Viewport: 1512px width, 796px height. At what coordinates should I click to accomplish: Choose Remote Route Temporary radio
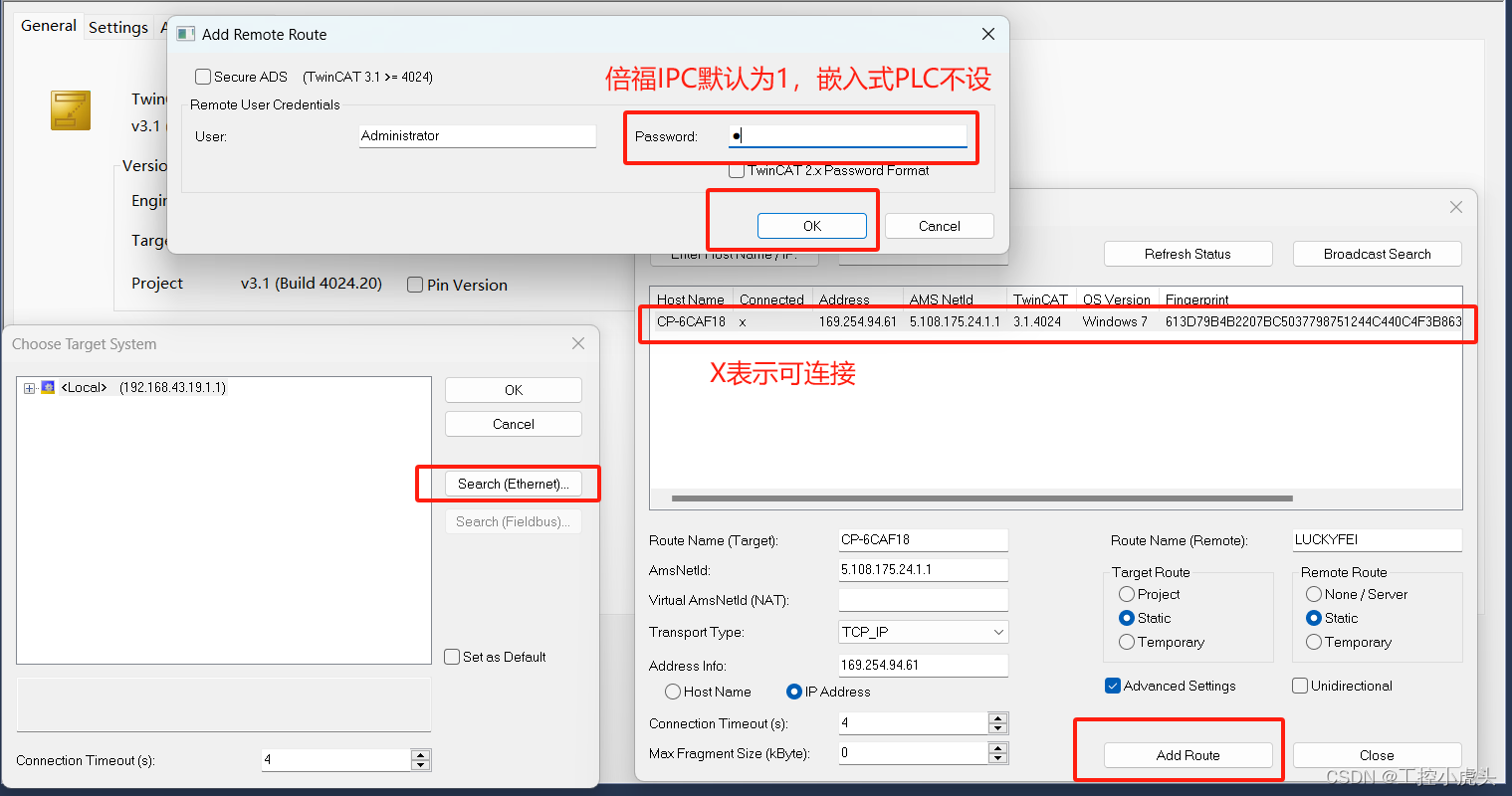coord(1314,642)
